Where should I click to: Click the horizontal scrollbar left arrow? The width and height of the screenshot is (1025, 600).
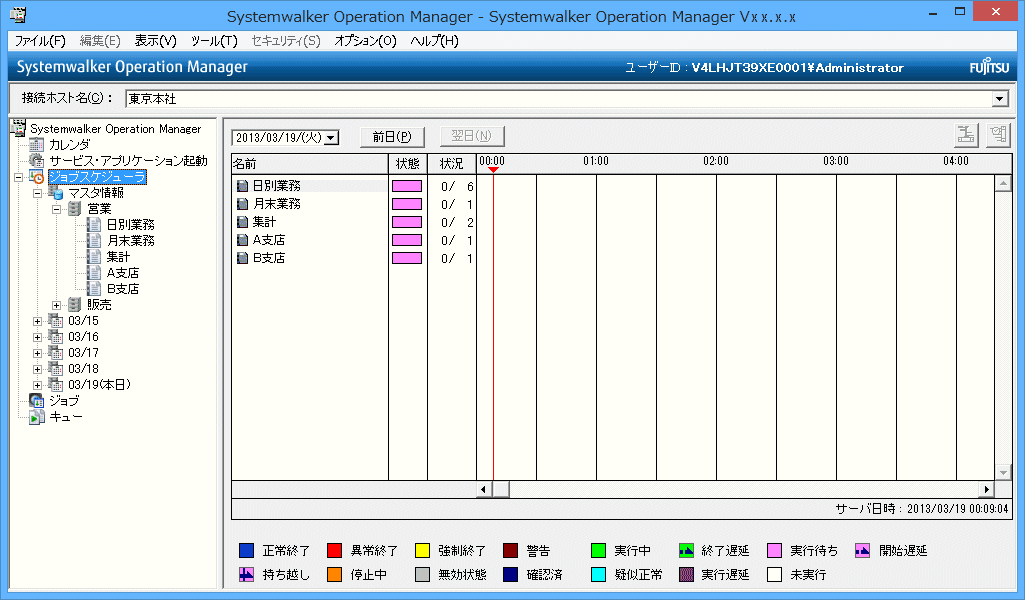tap(484, 489)
